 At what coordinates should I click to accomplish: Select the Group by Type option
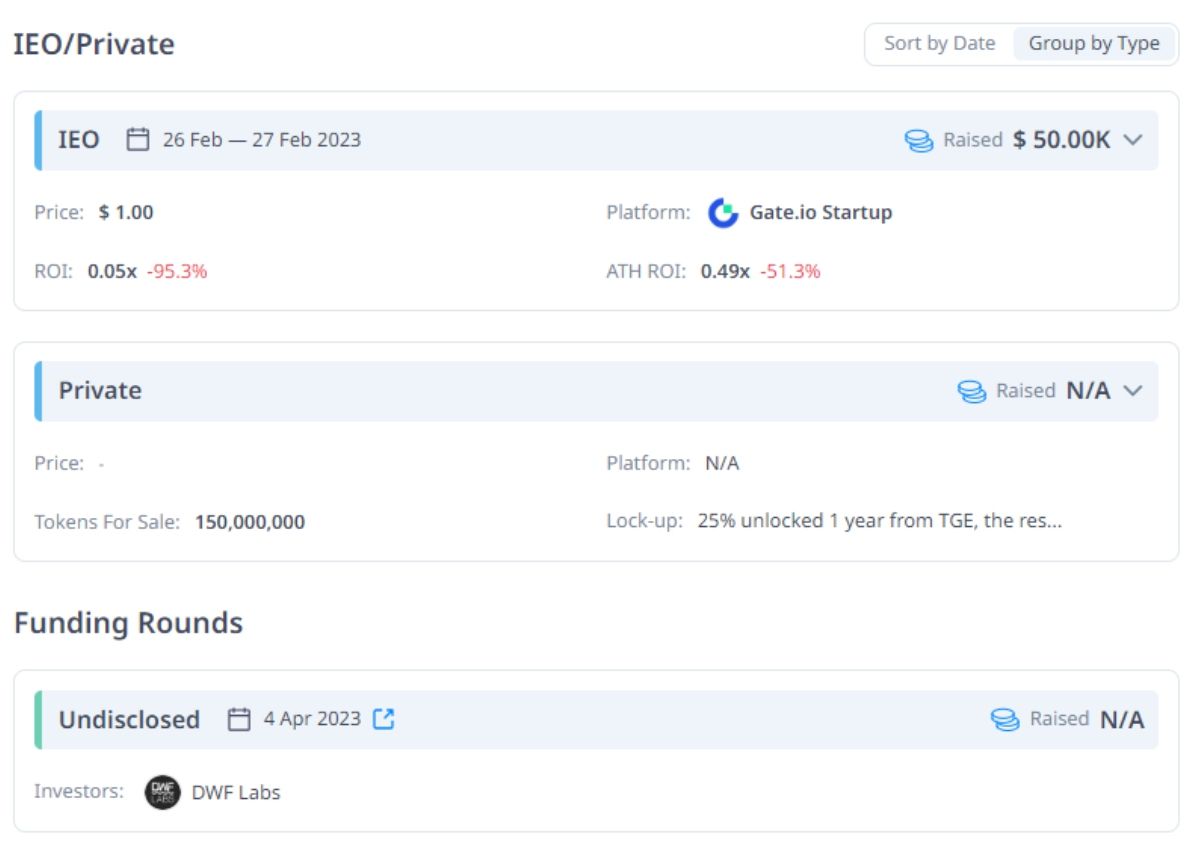pyautogui.click(x=1094, y=44)
